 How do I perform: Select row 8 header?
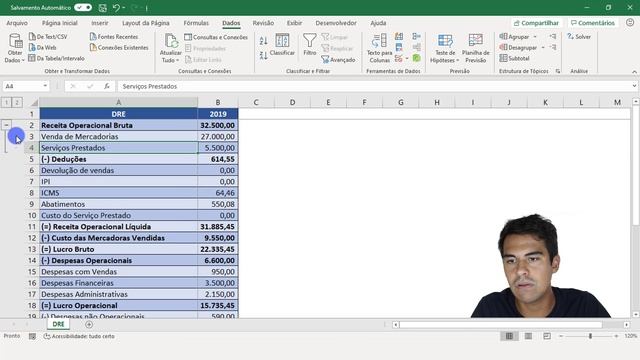click(x=31, y=193)
